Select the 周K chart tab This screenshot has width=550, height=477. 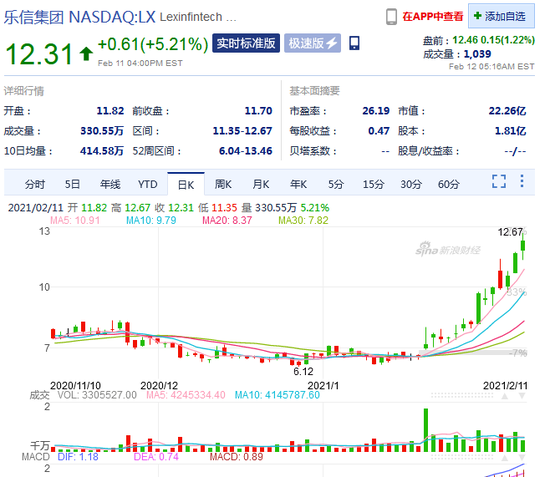coord(223,184)
